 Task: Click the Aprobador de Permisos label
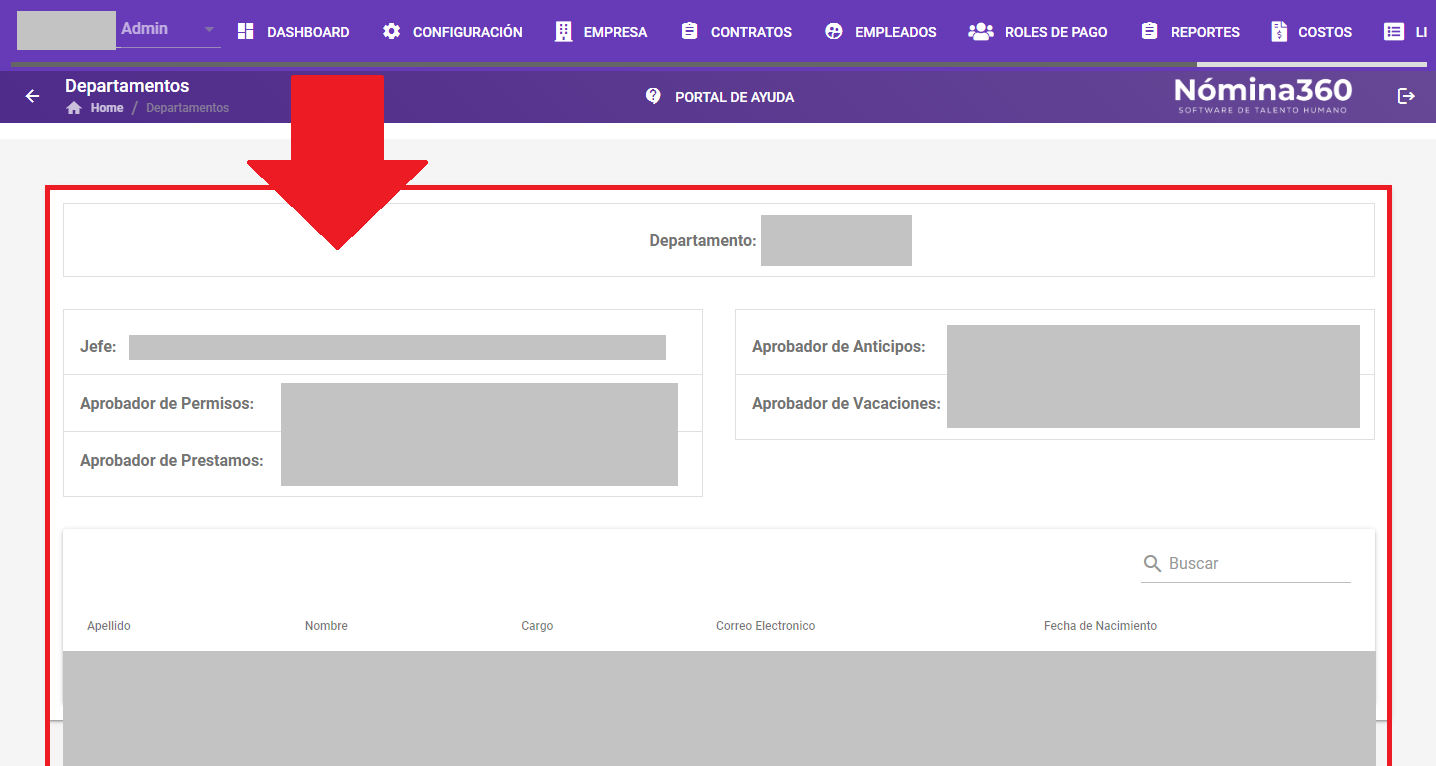click(167, 404)
